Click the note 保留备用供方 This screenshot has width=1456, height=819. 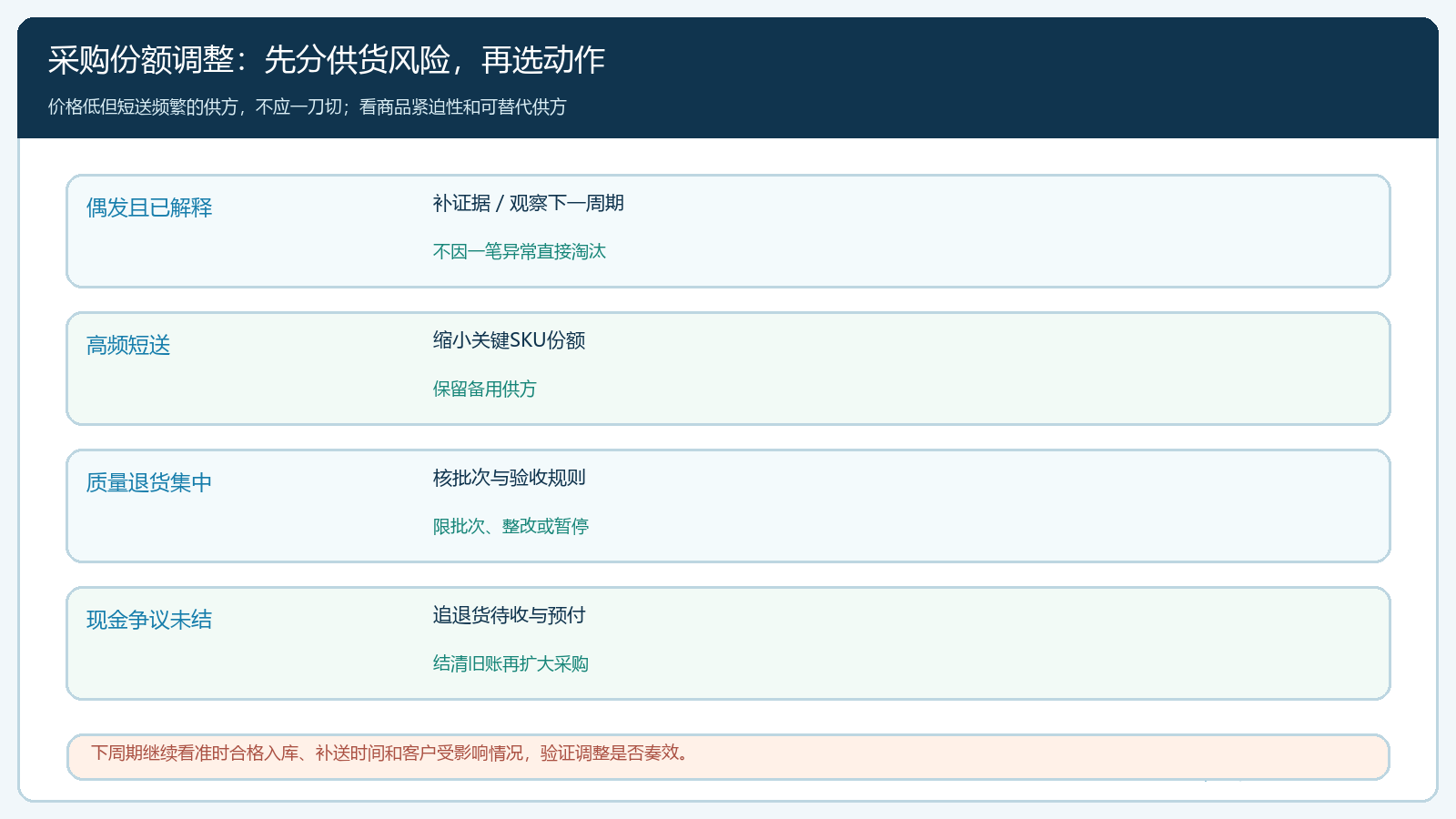[485, 389]
